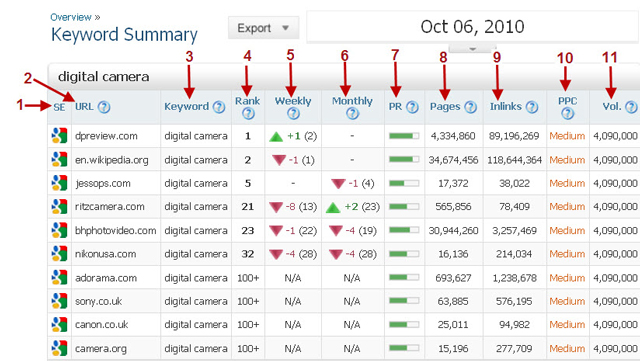
Task: Open the bhphotovideo.com URL link
Action: point(116,231)
